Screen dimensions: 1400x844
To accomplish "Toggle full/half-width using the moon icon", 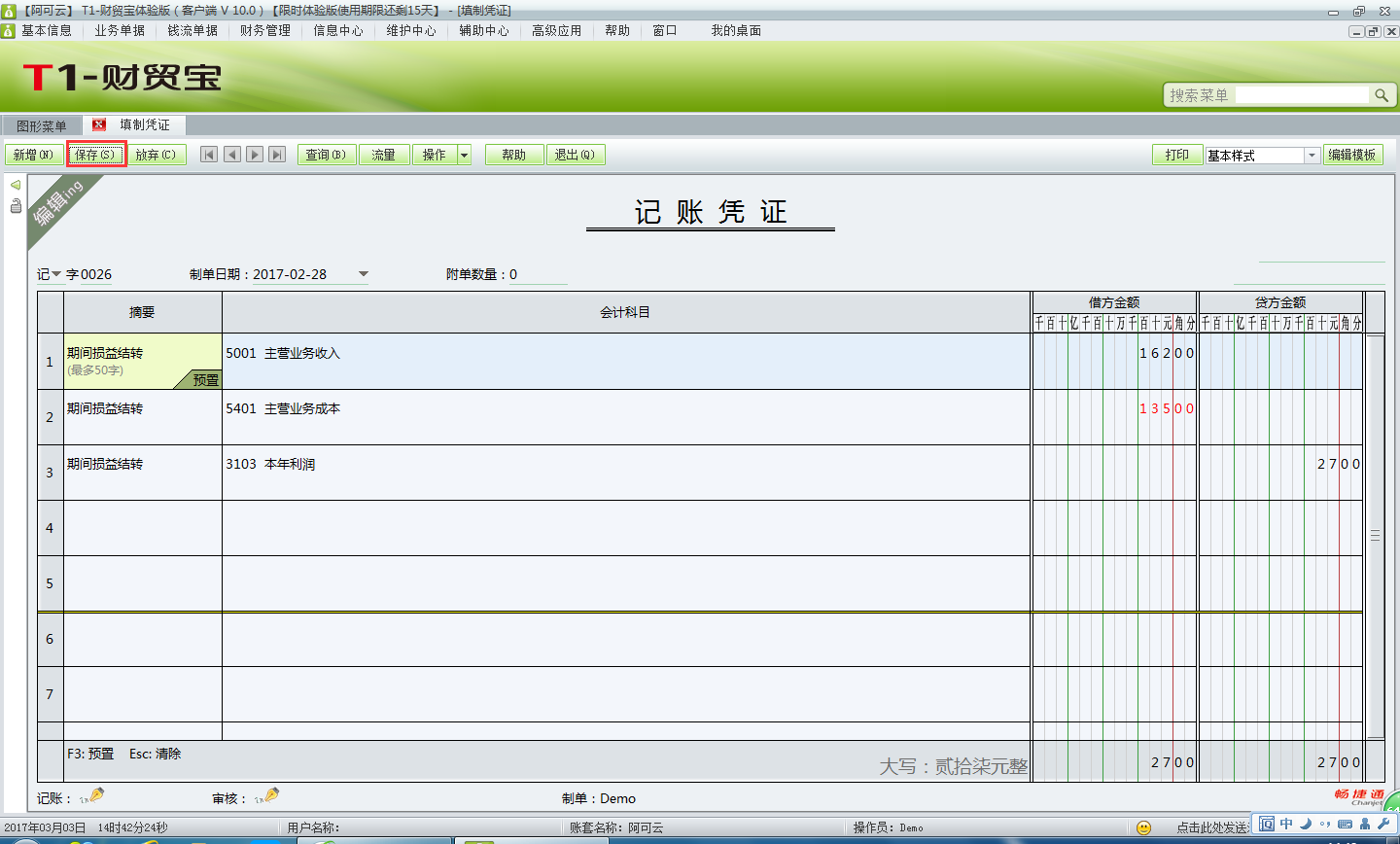I will coord(1305,823).
